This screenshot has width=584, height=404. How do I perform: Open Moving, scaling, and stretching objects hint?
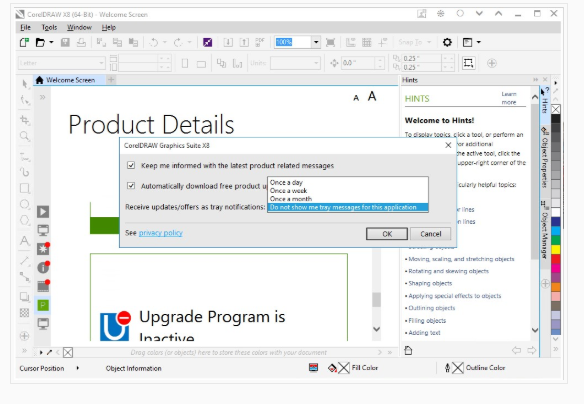[461, 259]
